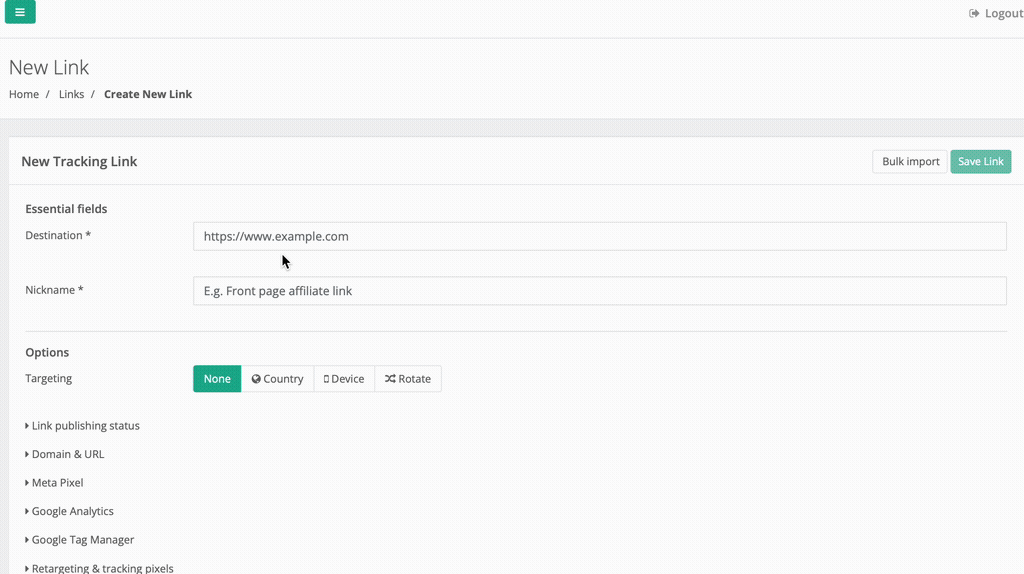Select None targeting option
The width and height of the screenshot is (1024, 574).
click(217, 379)
